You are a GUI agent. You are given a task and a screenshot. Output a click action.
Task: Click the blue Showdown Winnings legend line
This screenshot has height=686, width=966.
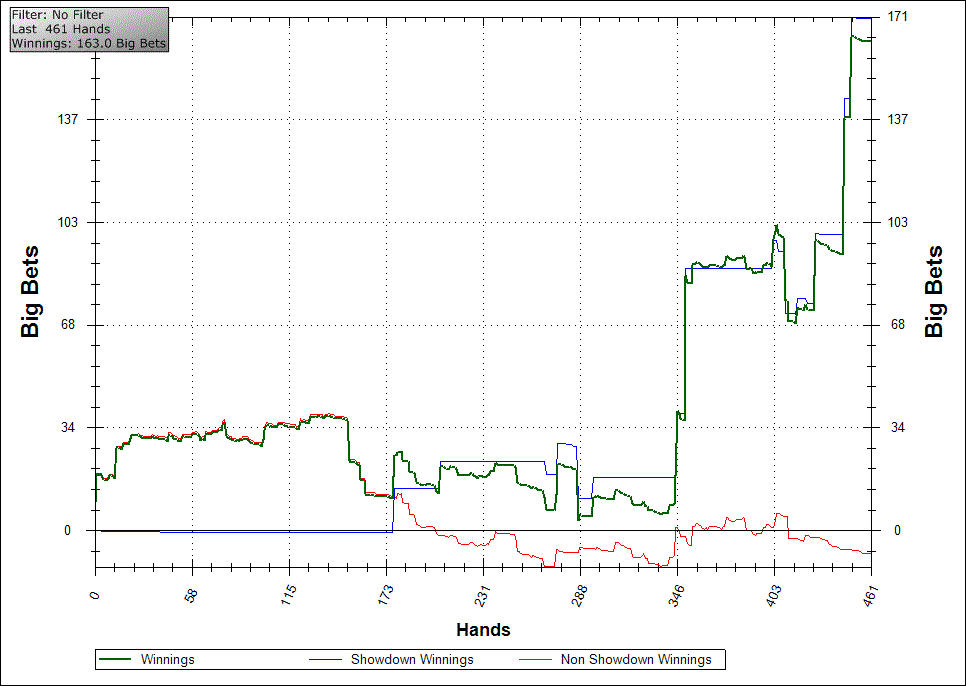pos(326,660)
